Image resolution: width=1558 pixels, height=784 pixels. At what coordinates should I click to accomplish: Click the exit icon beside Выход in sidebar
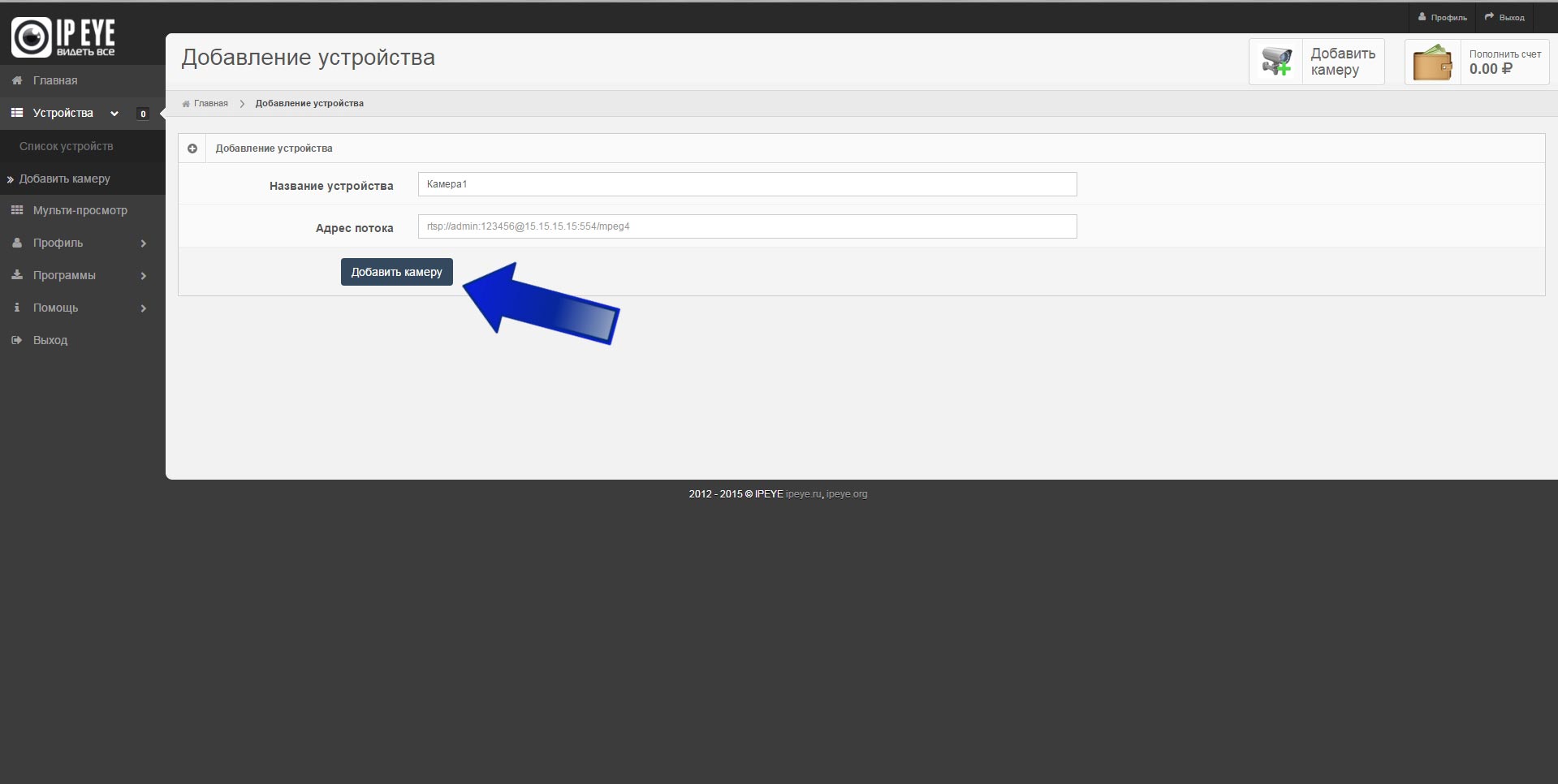(17, 340)
